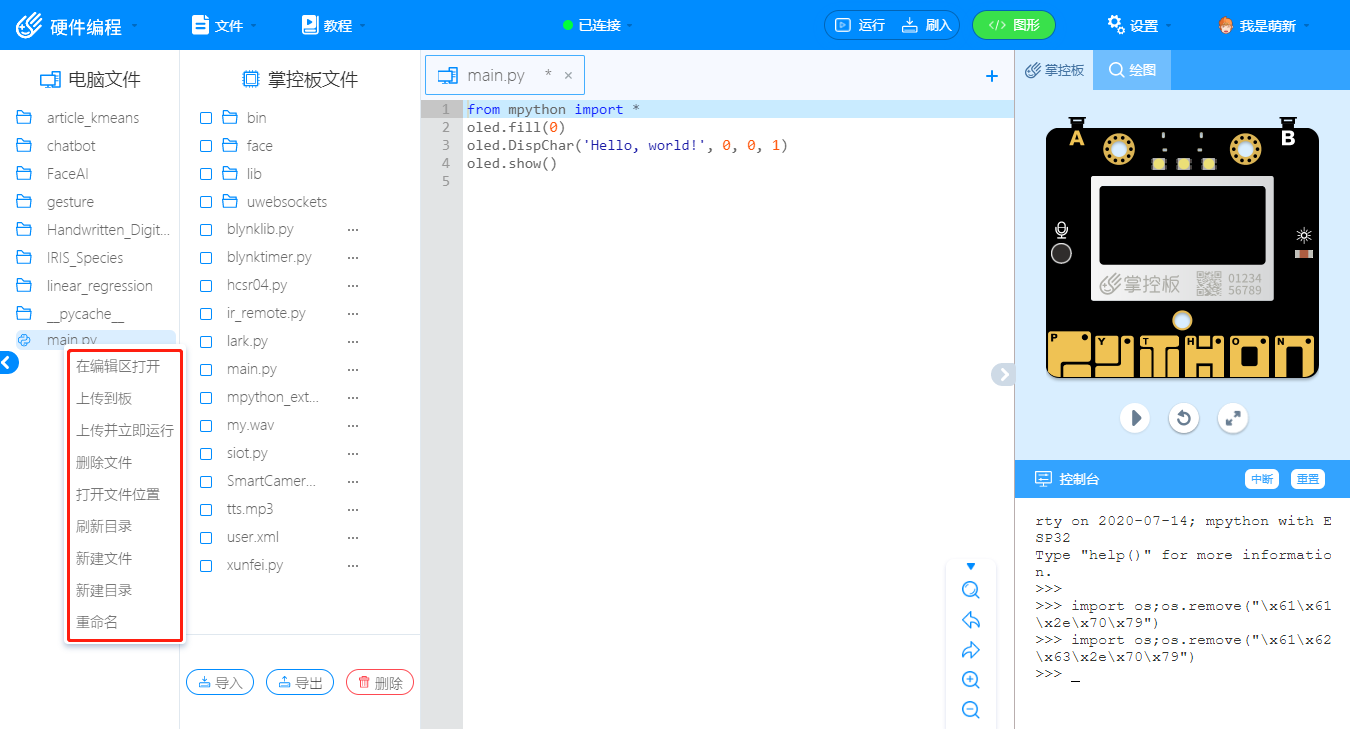Check the lib folder checkbox
This screenshot has height=729, width=1350.
(206, 174)
